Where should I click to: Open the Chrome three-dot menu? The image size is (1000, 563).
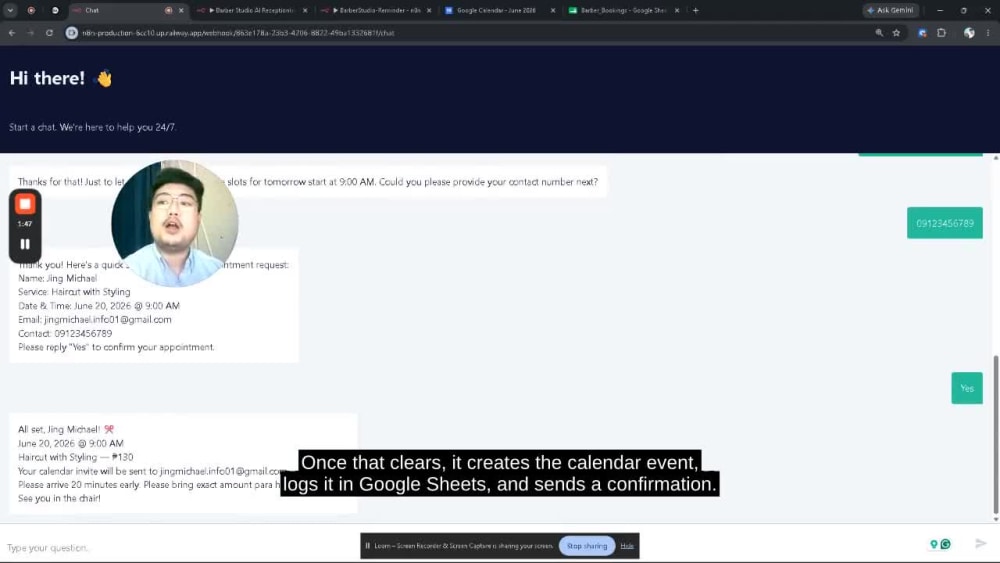(988, 33)
